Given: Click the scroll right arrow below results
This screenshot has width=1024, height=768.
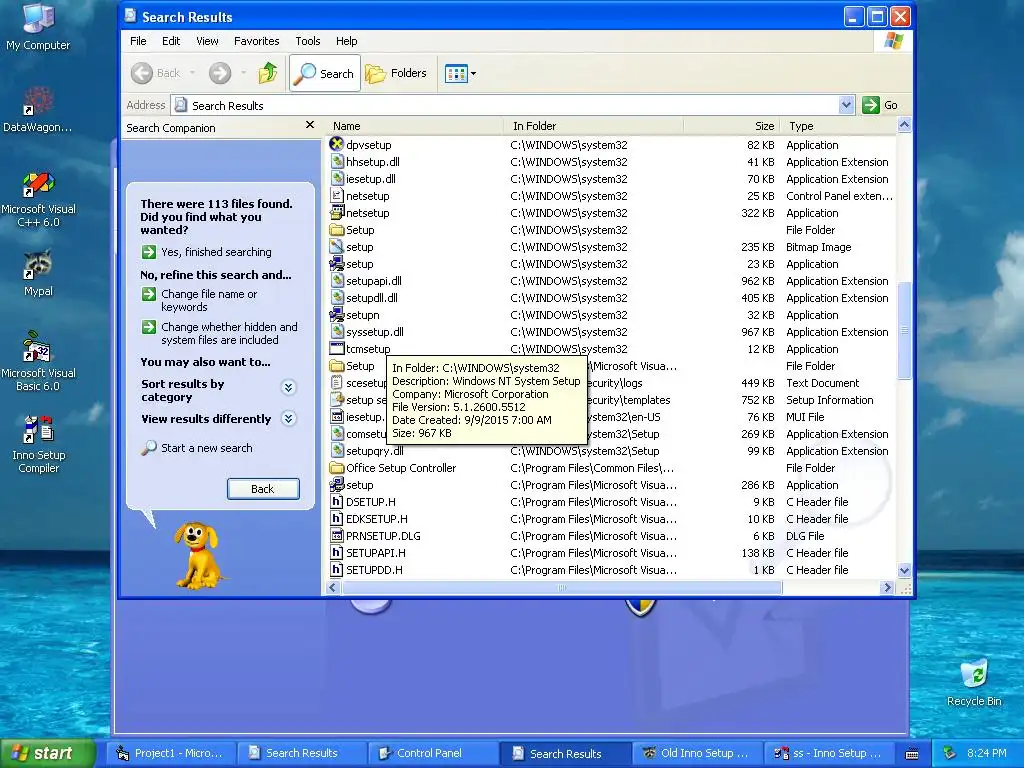Looking at the screenshot, I should [887, 588].
